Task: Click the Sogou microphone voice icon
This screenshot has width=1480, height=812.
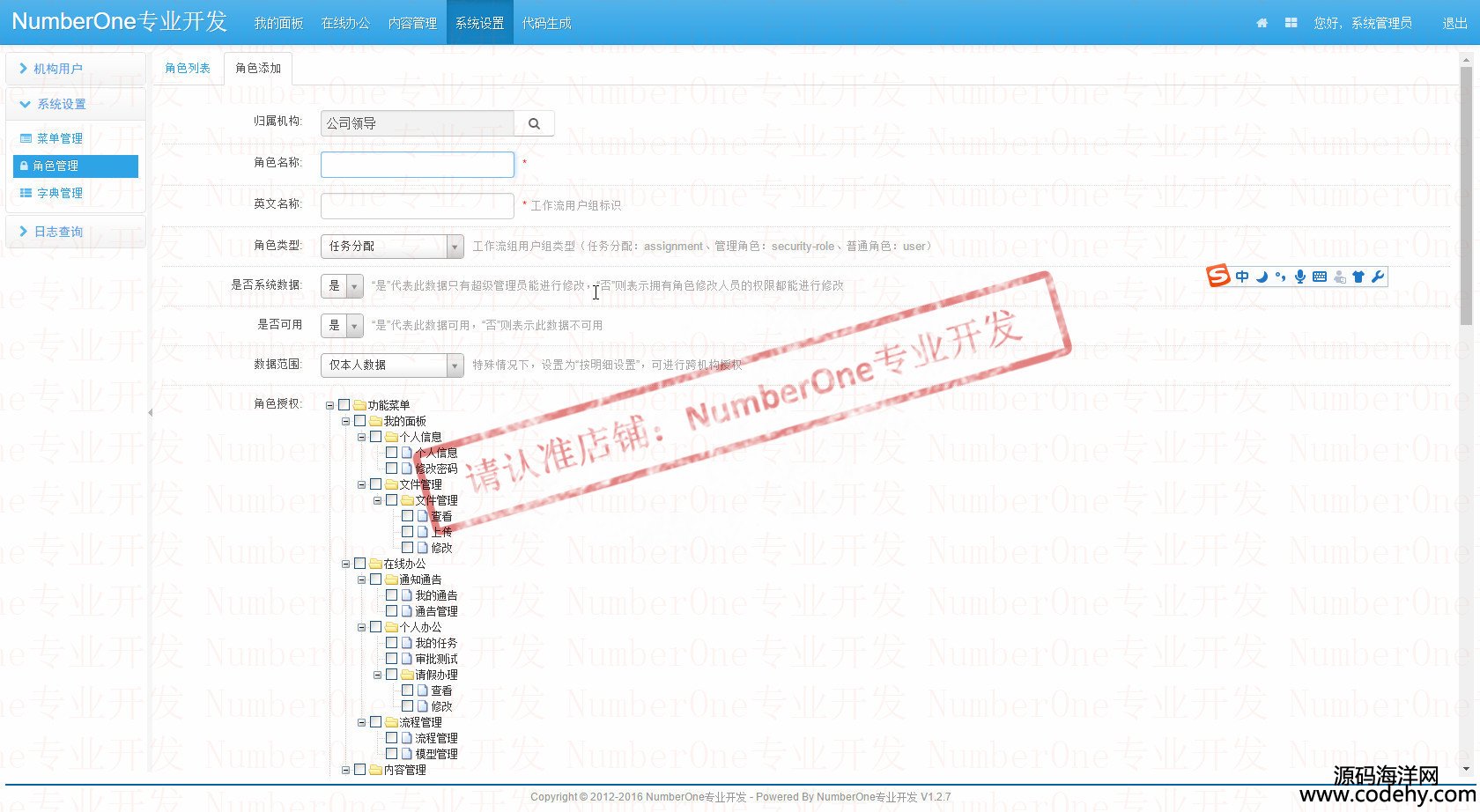Action: pyautogui.click(x=1299, y=277)
